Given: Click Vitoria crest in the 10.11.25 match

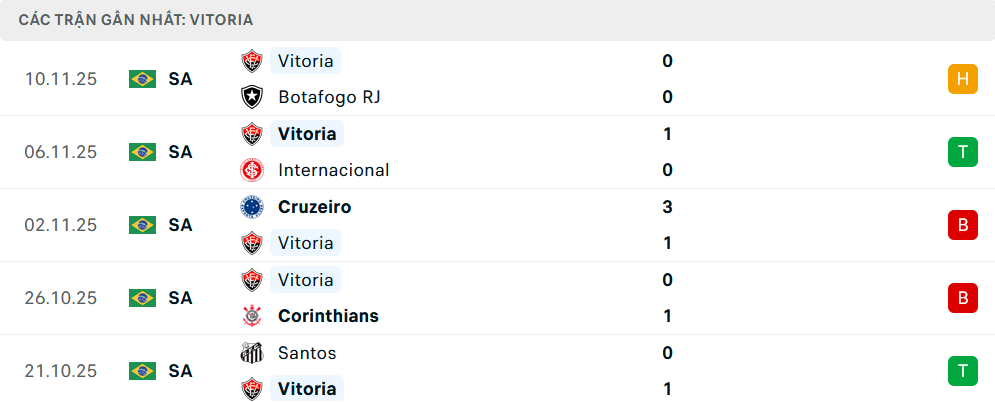Looking at the screenshot, I should coord(252,61).
